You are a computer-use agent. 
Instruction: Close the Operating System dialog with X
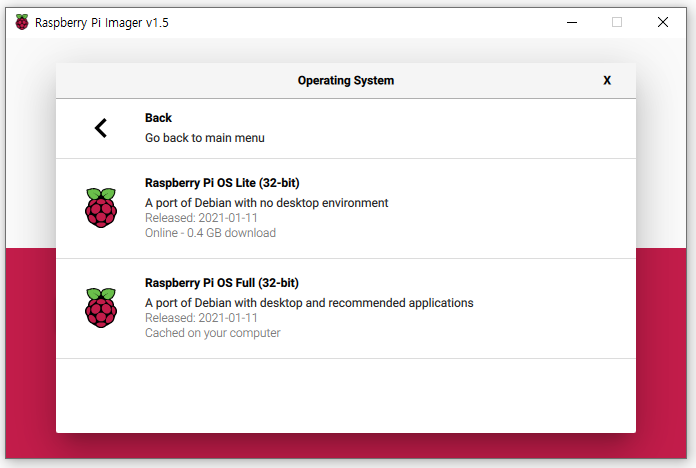point(607,80)
